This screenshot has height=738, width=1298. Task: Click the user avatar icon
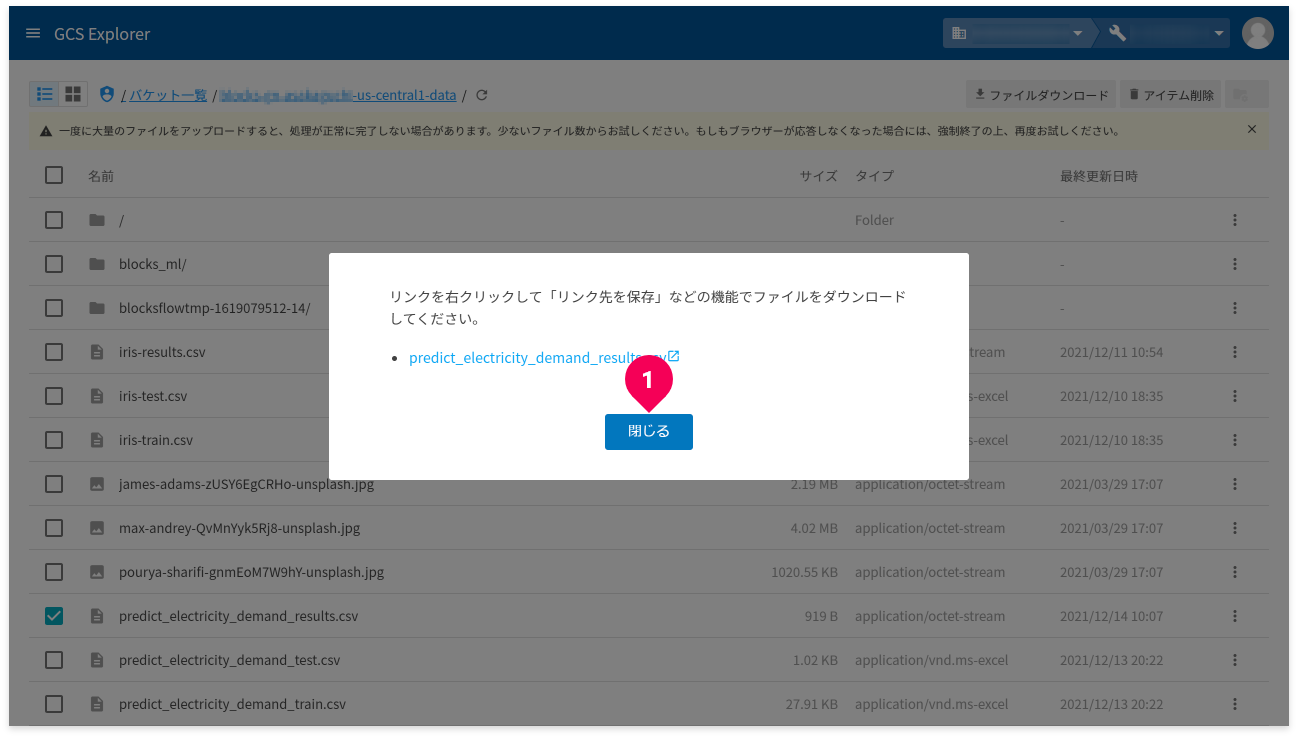pos(1257,33)
